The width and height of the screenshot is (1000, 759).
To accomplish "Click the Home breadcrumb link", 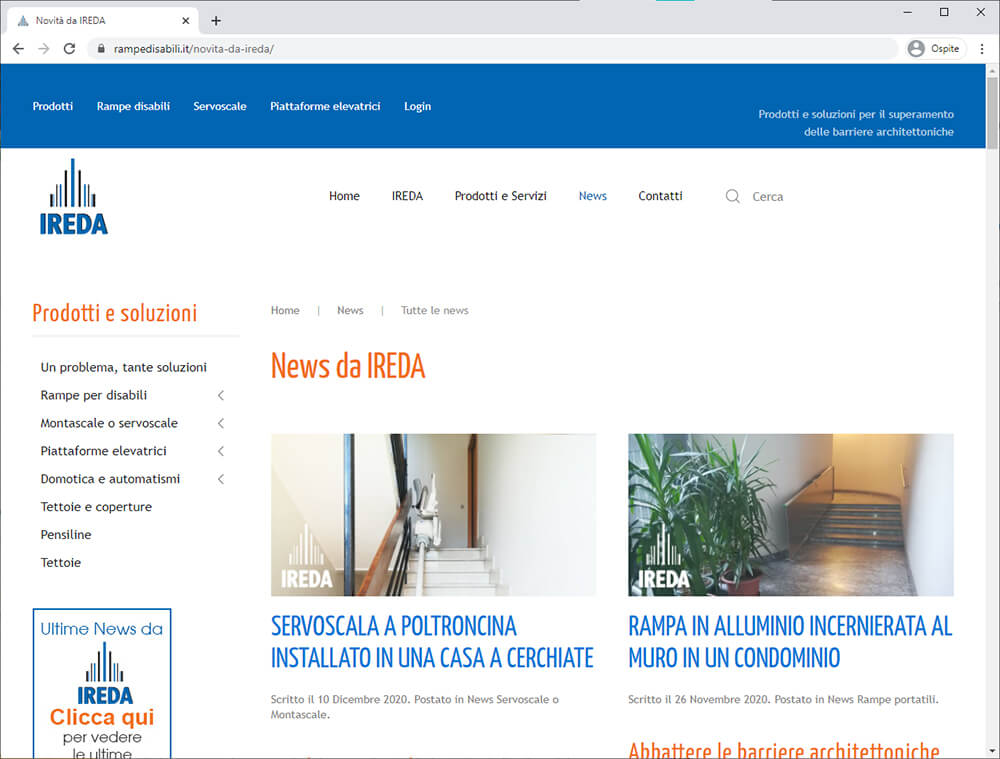I will pos(285,310).
